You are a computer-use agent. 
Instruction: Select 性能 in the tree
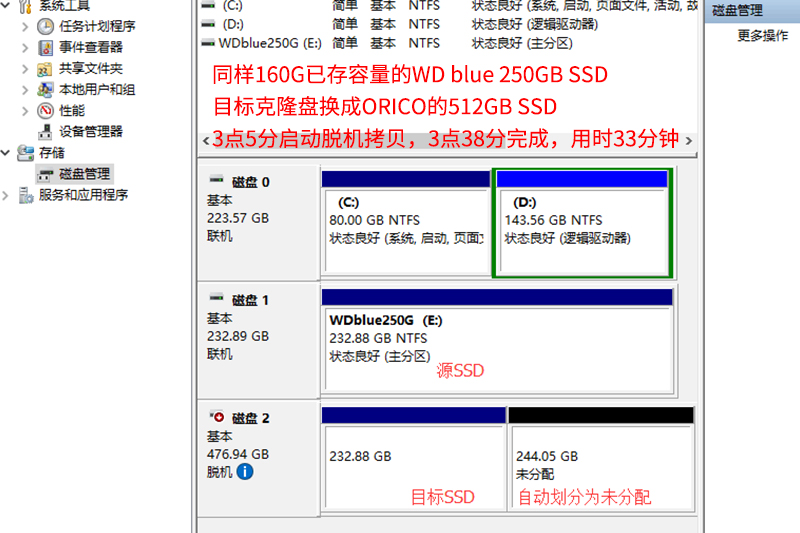coord(72,111)
